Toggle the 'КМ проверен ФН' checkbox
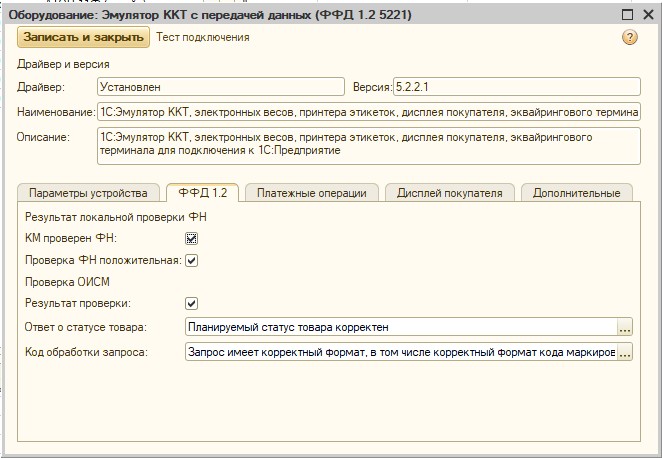Screen dimensions: 662x458 click(192, 238)
